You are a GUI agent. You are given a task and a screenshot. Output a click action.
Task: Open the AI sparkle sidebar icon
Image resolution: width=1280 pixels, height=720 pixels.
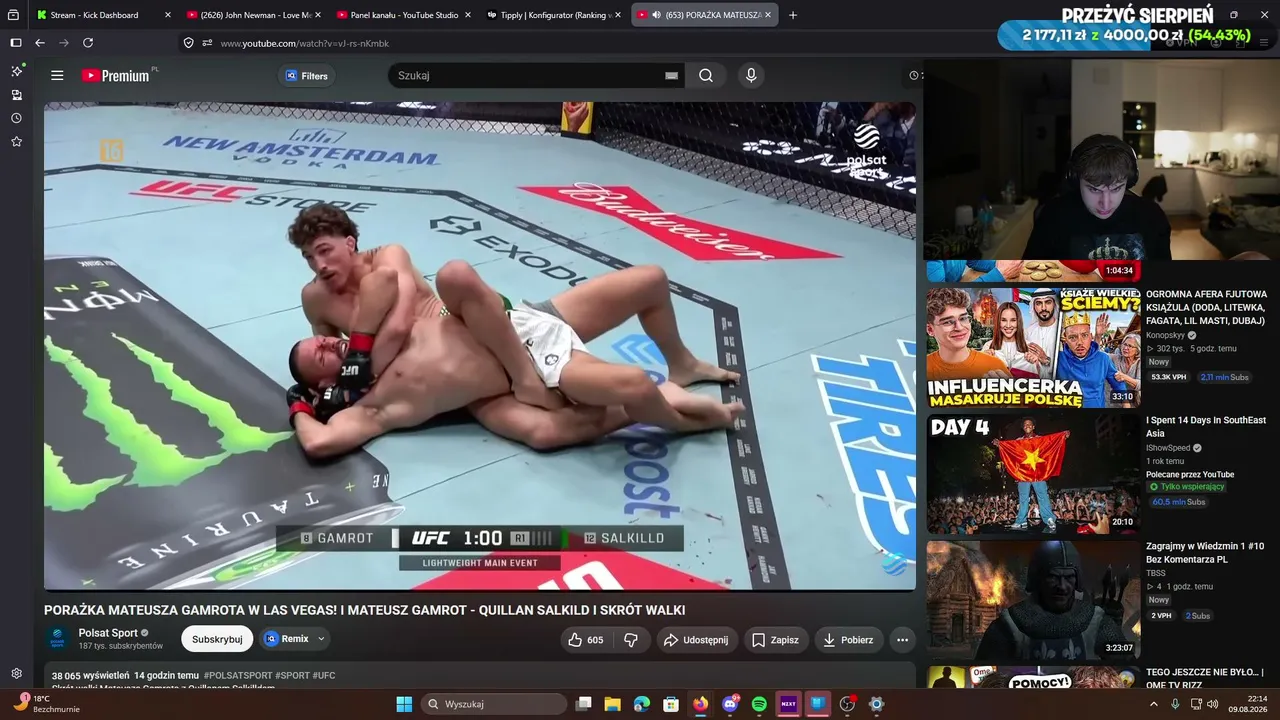[16, 71]
